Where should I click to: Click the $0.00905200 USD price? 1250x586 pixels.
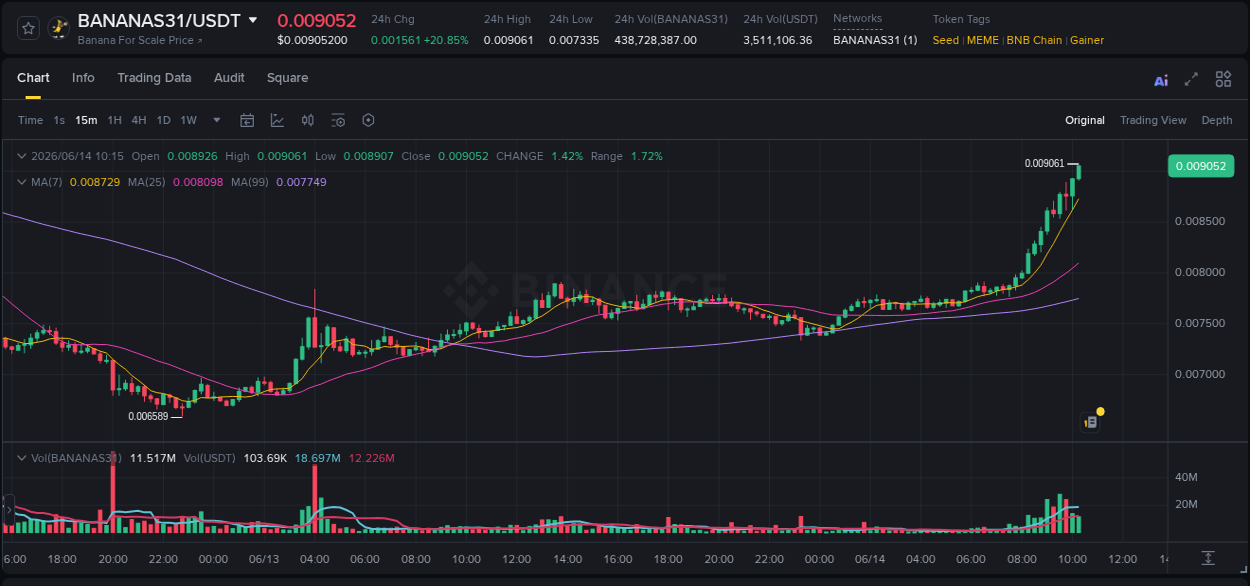coord(312,40)
